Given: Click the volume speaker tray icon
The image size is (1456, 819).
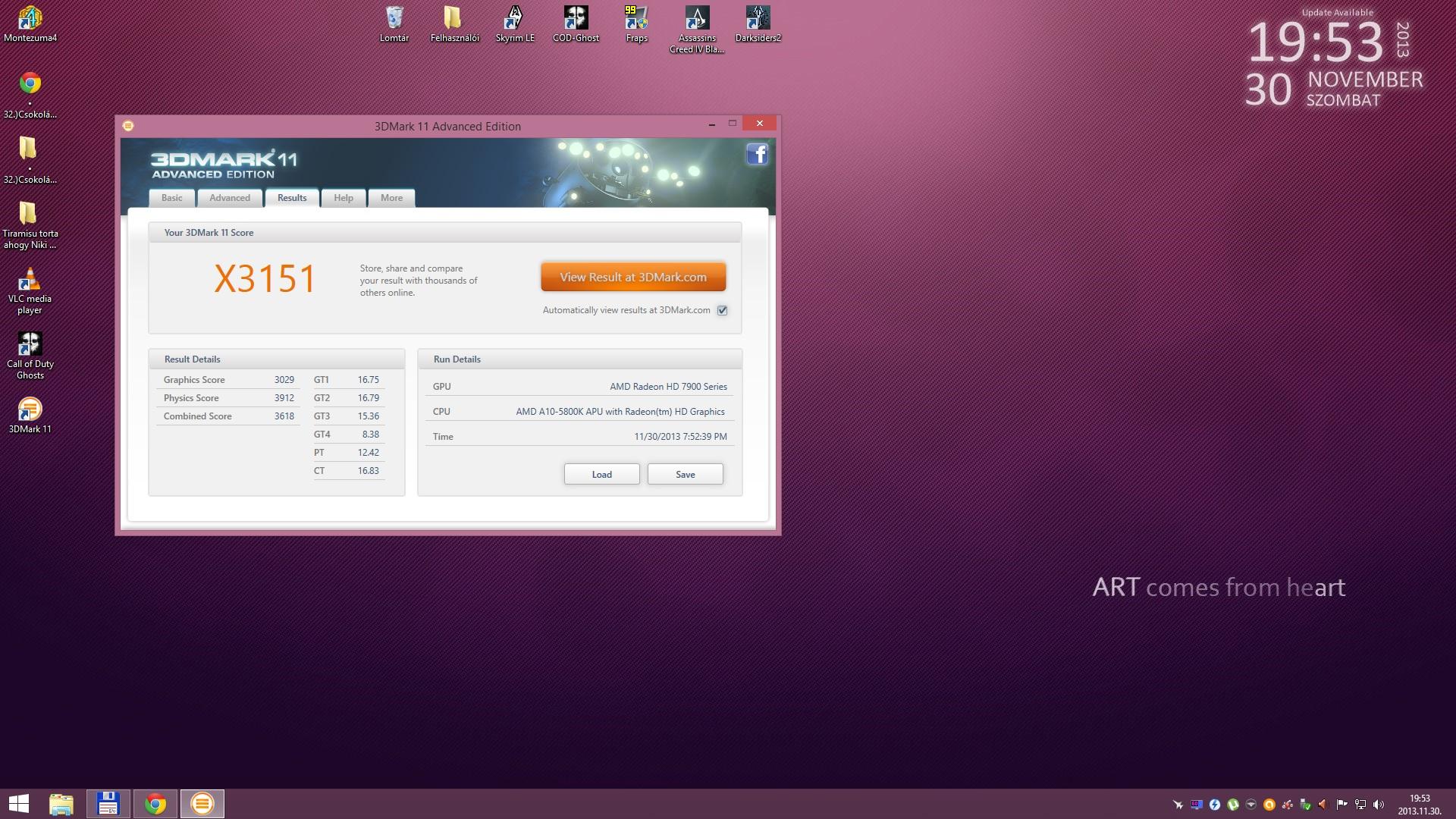Looking at the screenshot, I should pyautogui.click(x=1379, y=805).
